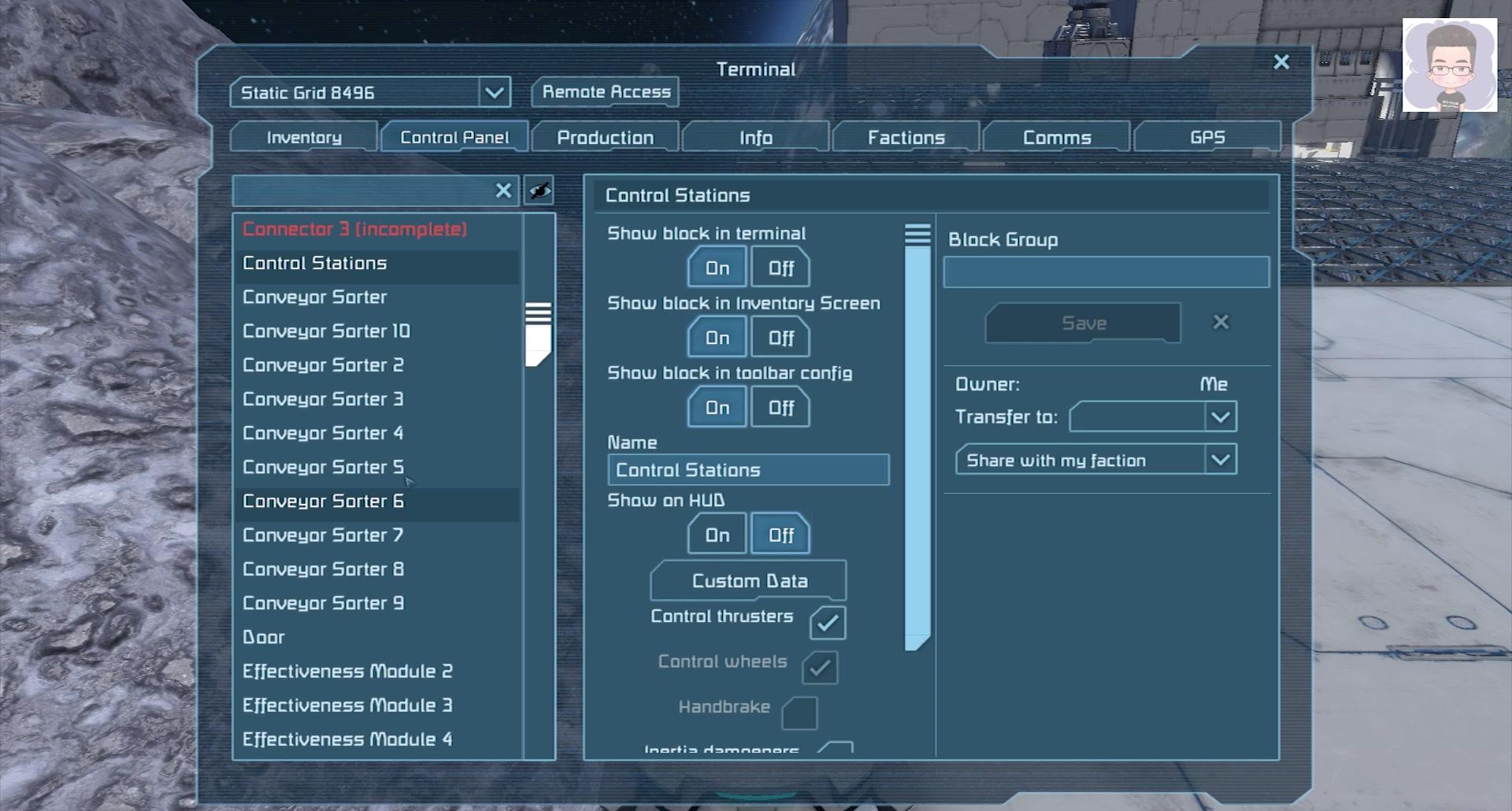This screenshot has height=811, width=1512.
Task: Turn On Show on HUD
Action: pyautogui.click(x=717, y=535)
